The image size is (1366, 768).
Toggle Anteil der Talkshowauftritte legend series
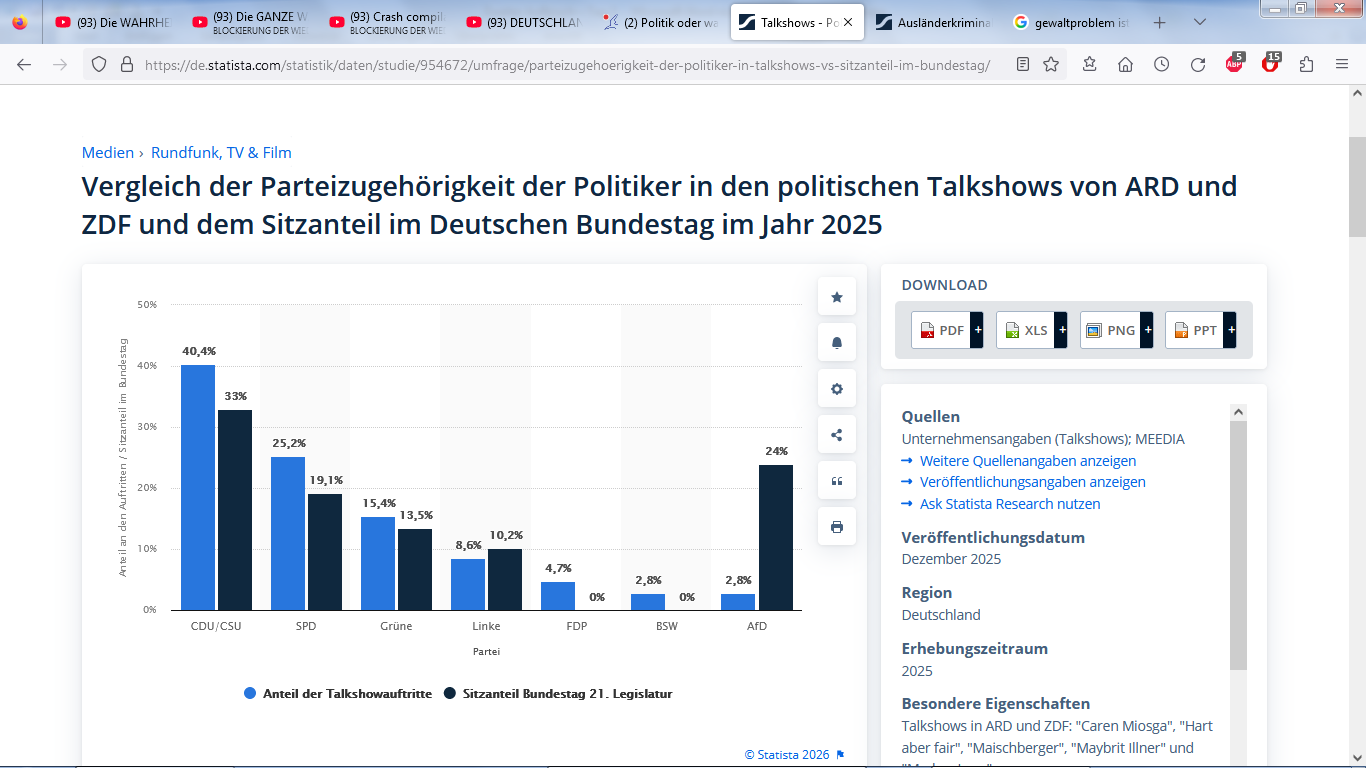click(x=338, y=694)
